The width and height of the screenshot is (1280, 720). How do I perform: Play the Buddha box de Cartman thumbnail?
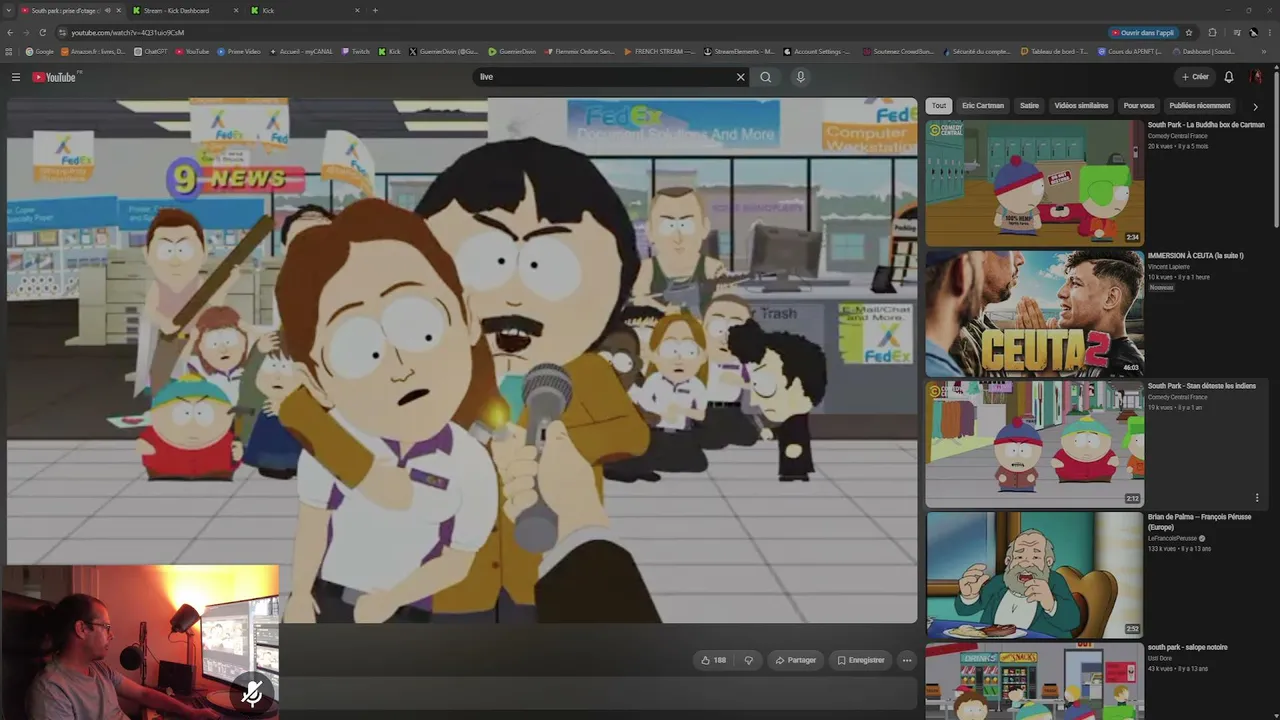click(x=1034, y=183)
